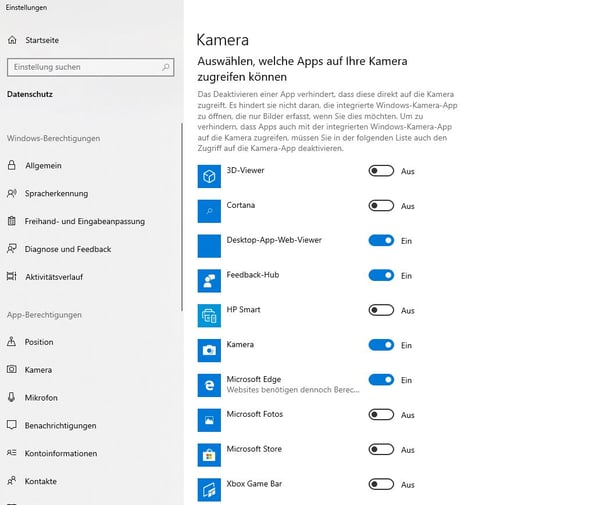Open Kontakte permissions
The height and width of the screenshot is (505, 600).
click(x=41, y=481)
